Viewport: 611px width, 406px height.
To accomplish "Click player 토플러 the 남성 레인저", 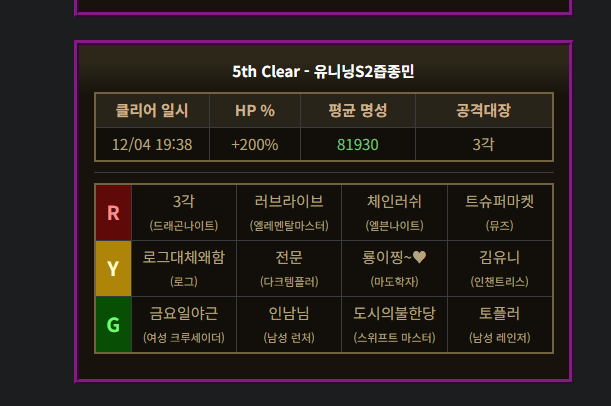I will point(499,314).
